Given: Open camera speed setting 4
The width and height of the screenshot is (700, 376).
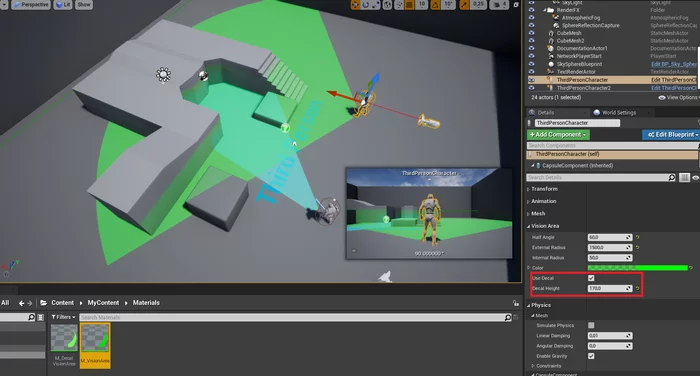Looking at the screenshot, I should point(498,4).
